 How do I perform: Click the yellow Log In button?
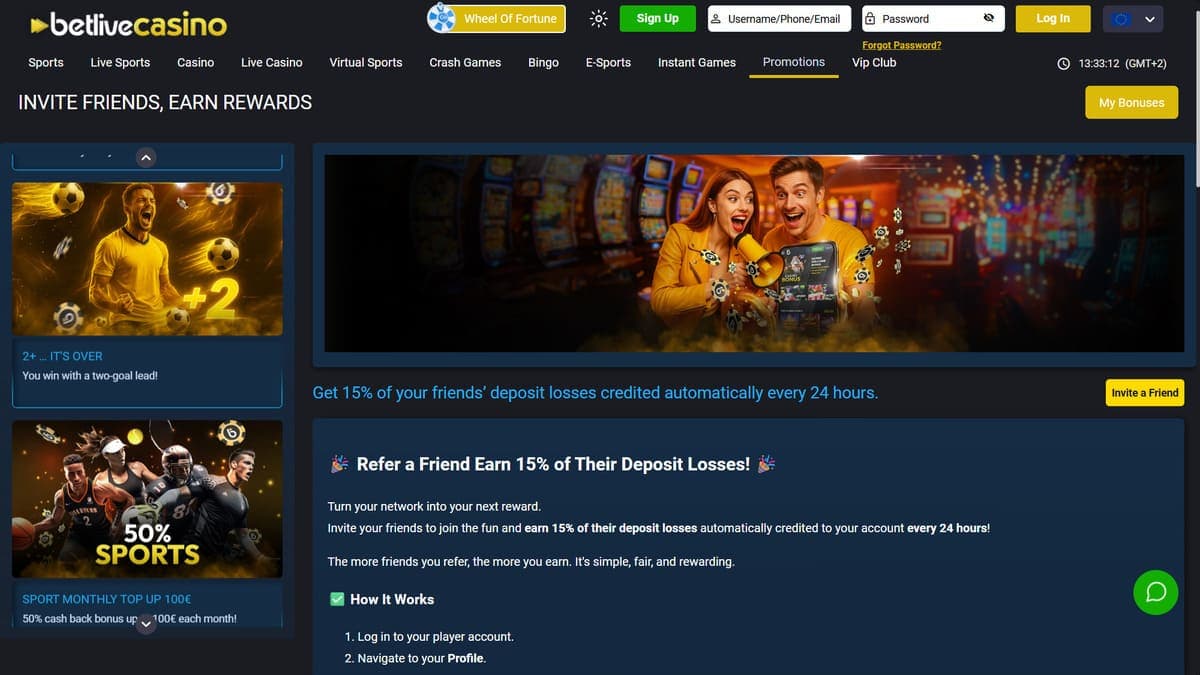(1053, 18)
